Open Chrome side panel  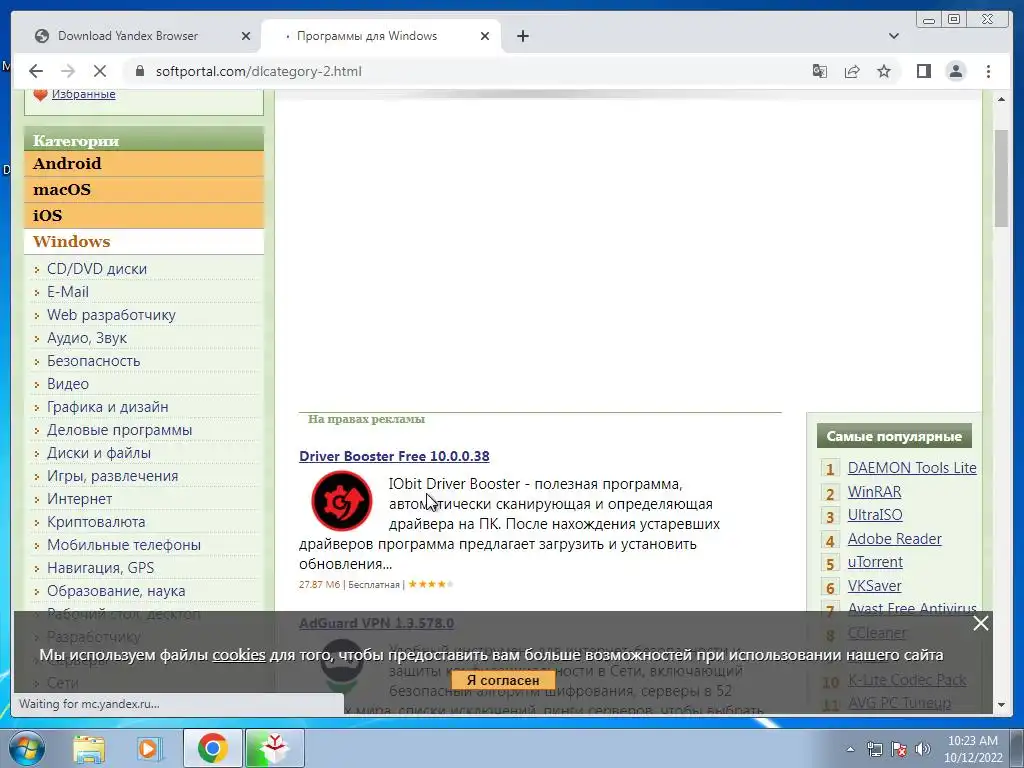(x=923, y=71)
